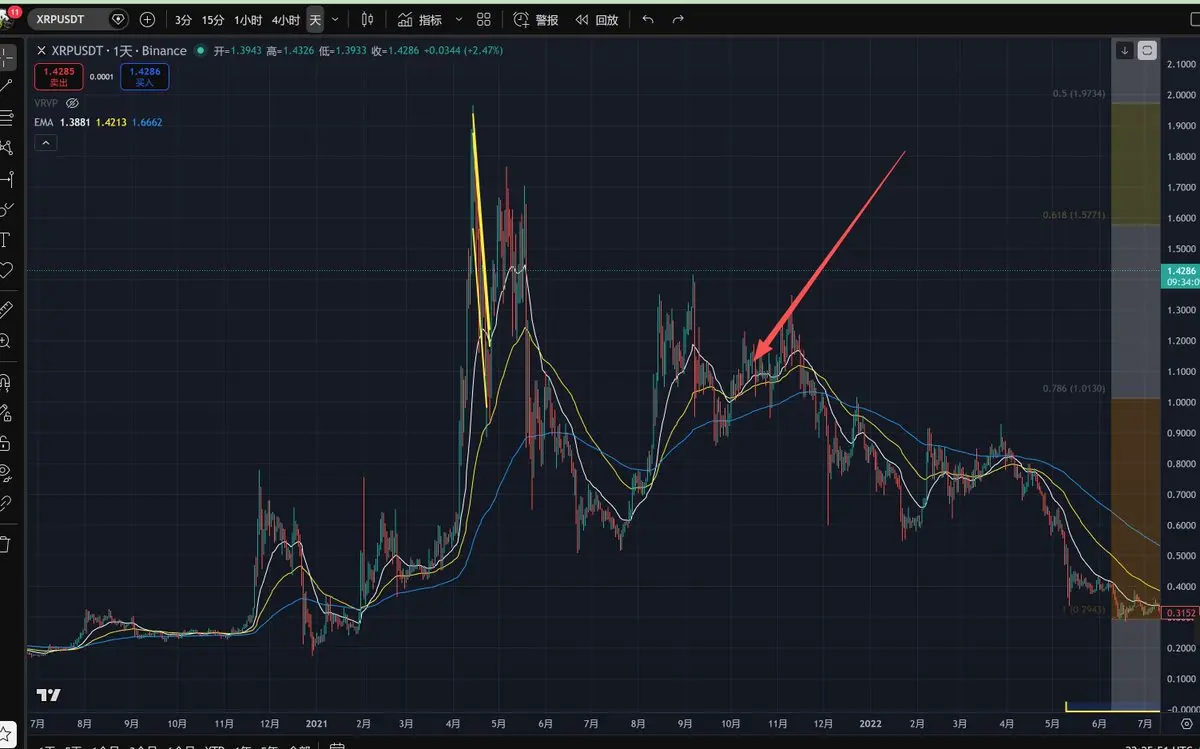Click the 0.618 (1.5771) Fibonacci level label
The height and width of the screenshot is (749, 1200).
[x=1075, y=216]
